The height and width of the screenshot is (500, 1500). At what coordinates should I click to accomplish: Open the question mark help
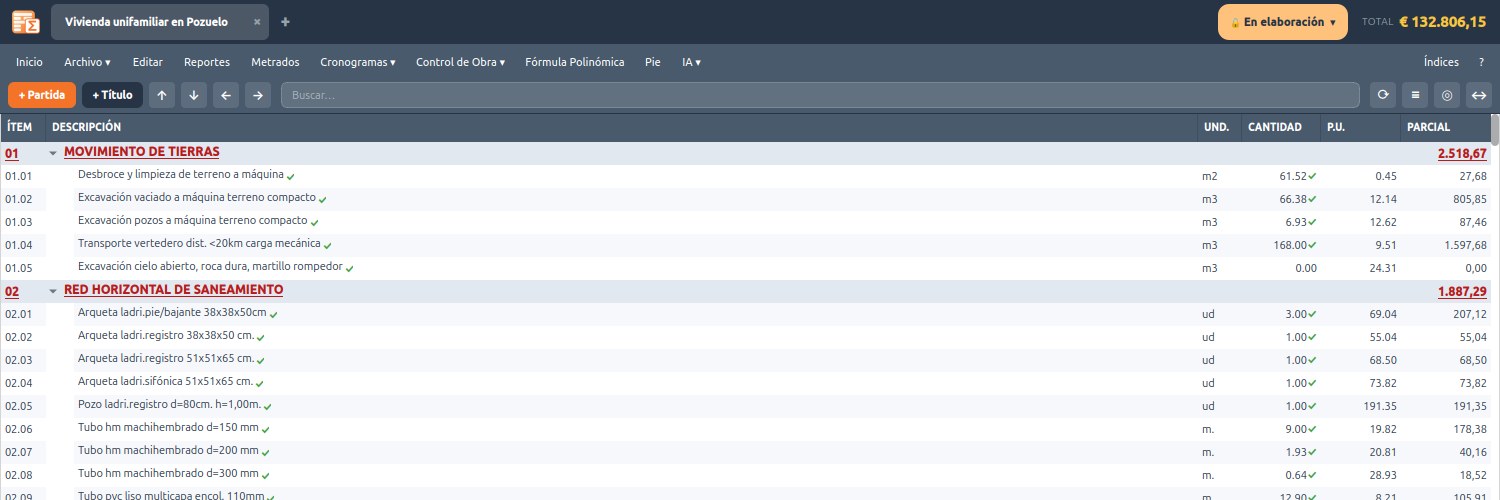[x=1481, y=62]
